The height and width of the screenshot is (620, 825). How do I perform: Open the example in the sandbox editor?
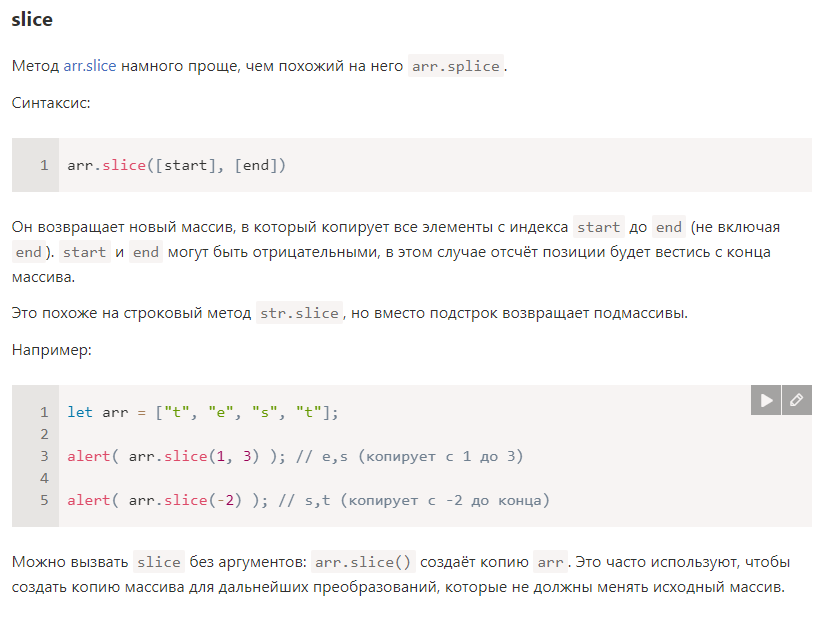click(x=797, y=400)
